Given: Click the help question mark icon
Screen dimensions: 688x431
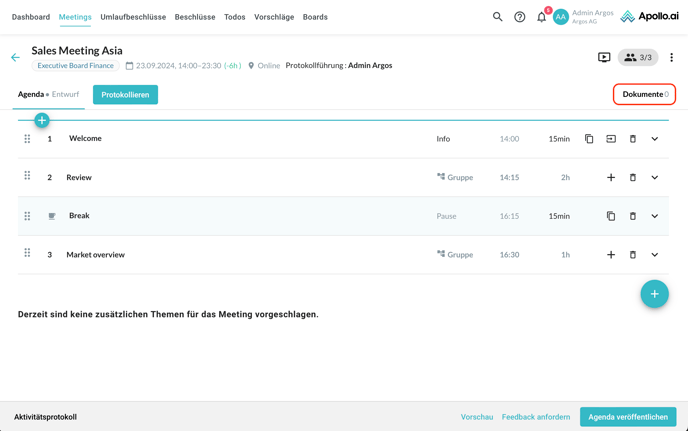Looking at the screenshot, I should pyautogui.click(x=519, y=17).
